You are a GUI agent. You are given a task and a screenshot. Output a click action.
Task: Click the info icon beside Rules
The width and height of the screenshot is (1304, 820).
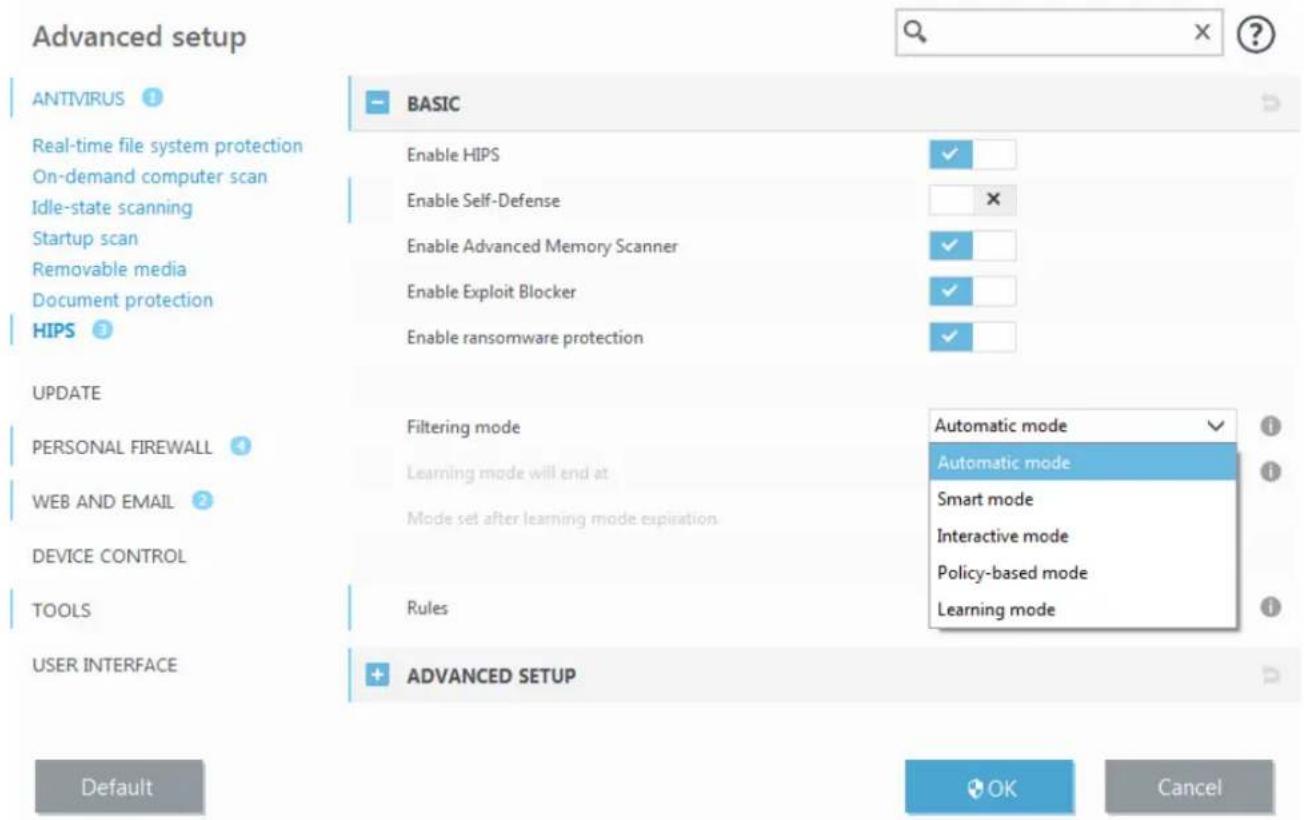pyautogui.click(x=1270, y=606)
